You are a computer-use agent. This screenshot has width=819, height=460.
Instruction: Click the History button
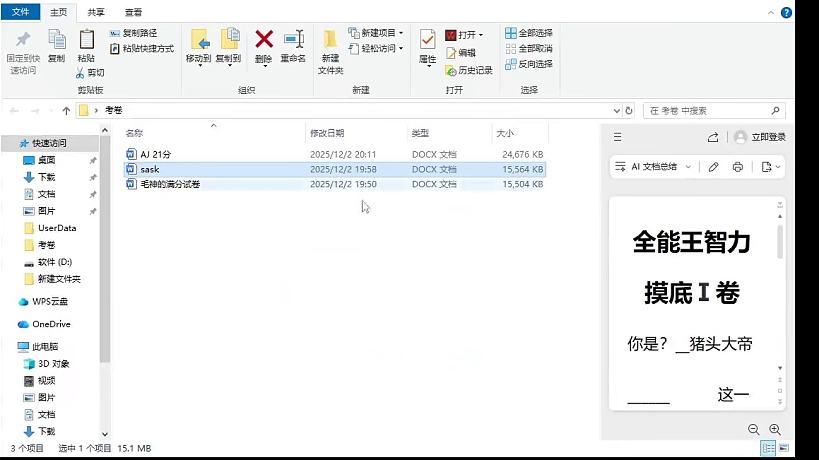pos(469,70)
